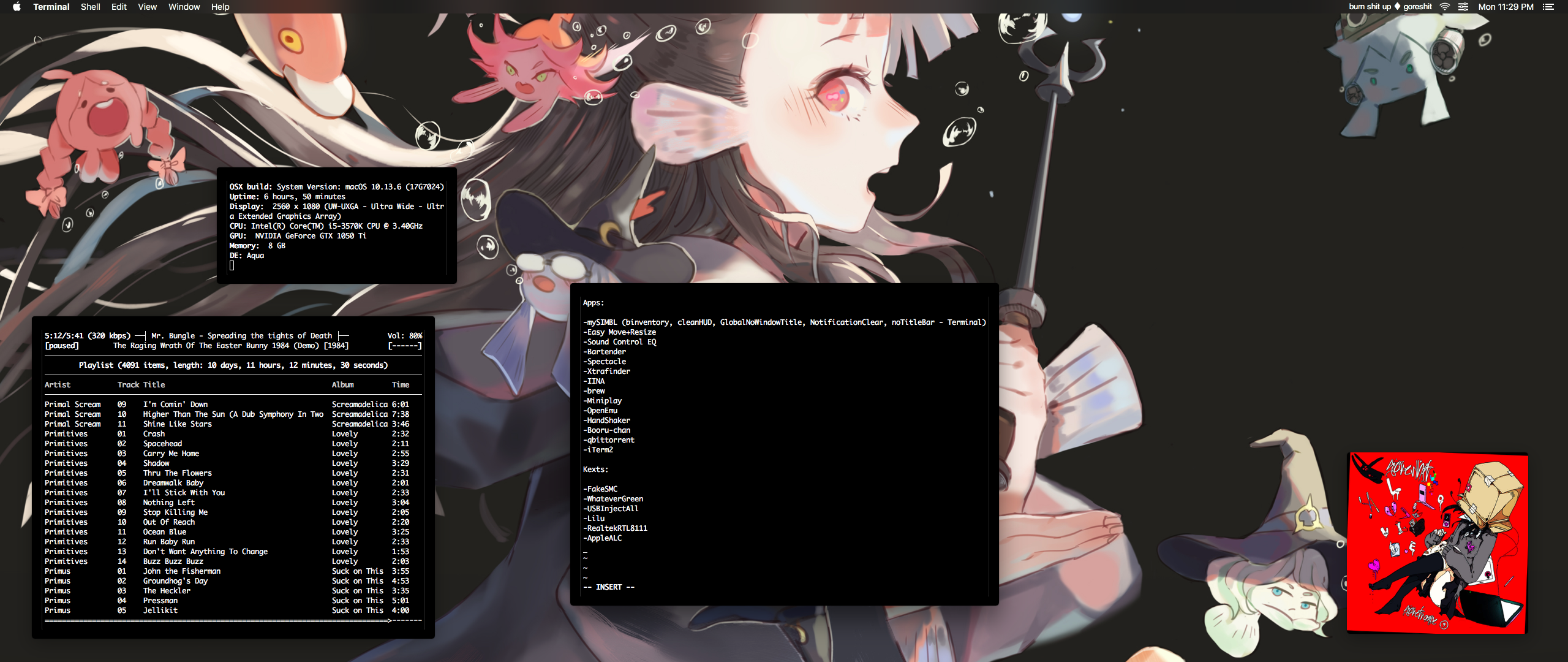Click the 'Kexts:' heading in the editor
This screenshot has height=662, width=1568.
point(595,470)
